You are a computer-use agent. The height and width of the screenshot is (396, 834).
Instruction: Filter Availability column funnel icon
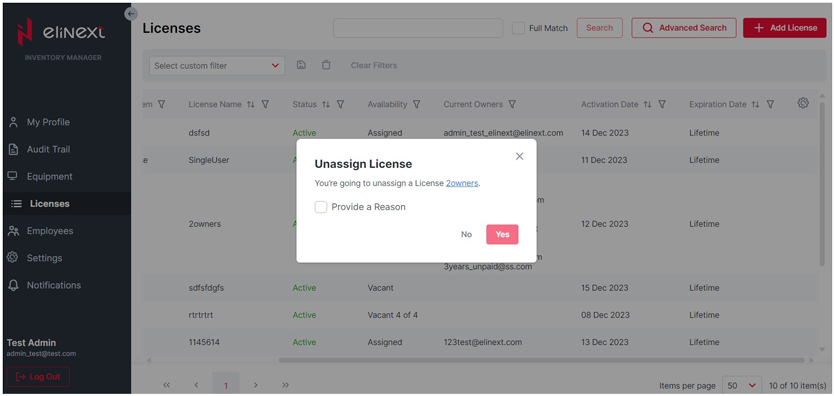coord(416,105)
